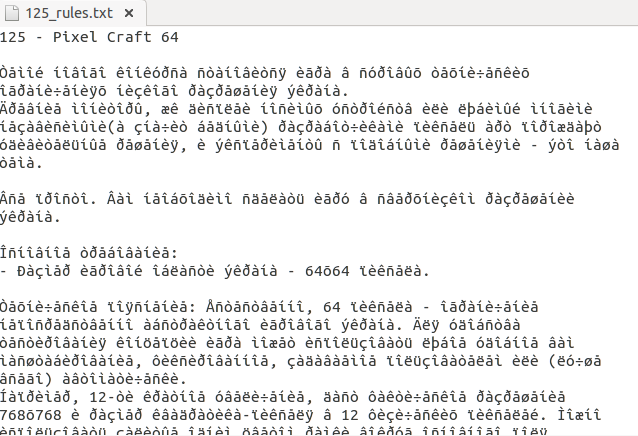This screenshot has height=436, width=638.
Task: Place cursor at 'Îñíîâíîå òðåáîâàíèå:' line
Action: coord(89,253)
